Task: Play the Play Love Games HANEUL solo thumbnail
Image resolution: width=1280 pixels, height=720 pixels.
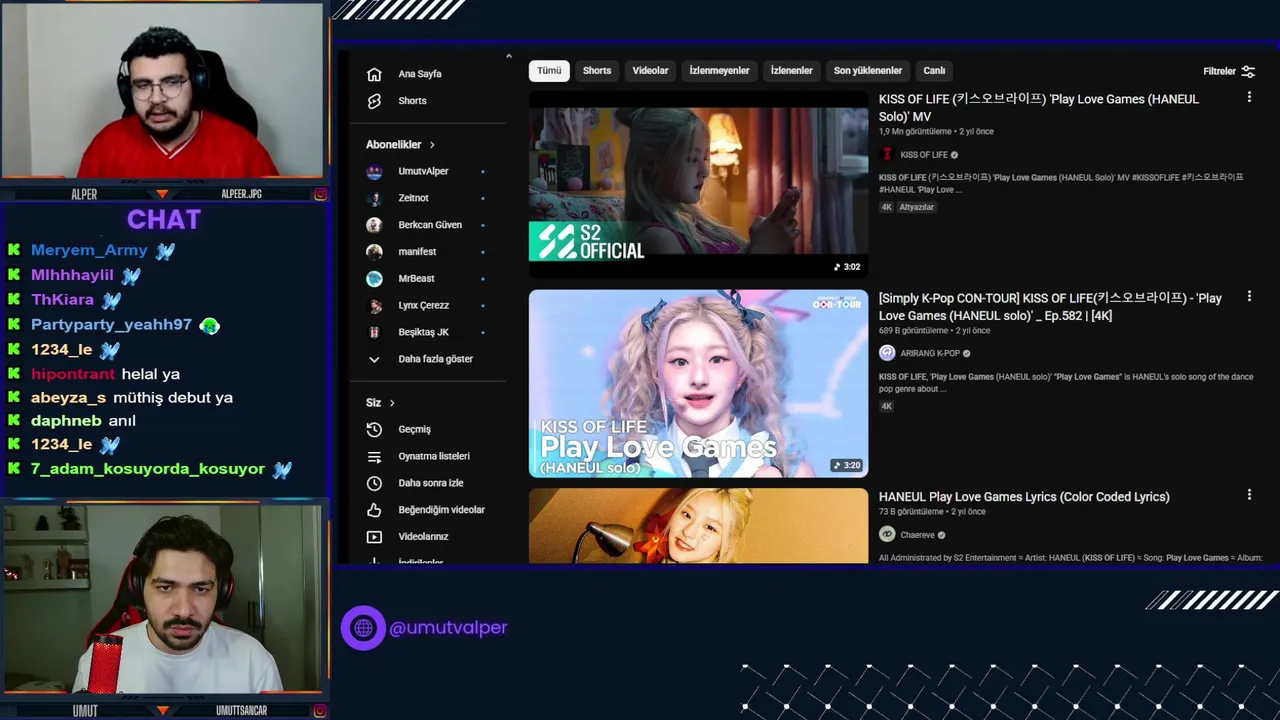Action: pos(698,384)
